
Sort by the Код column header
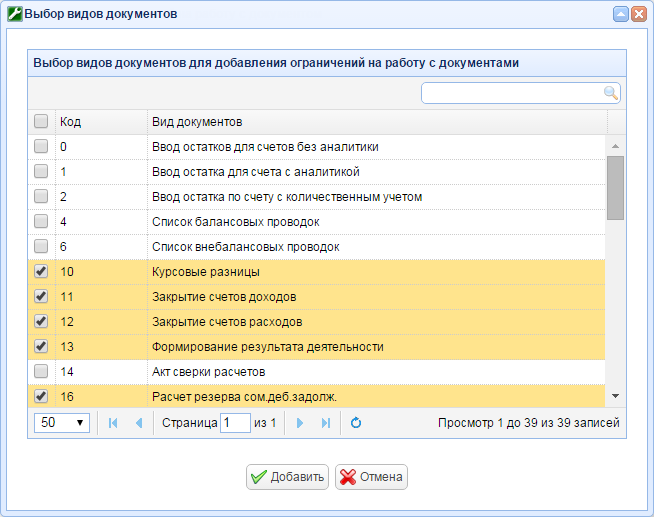click(x=101, y=122)
